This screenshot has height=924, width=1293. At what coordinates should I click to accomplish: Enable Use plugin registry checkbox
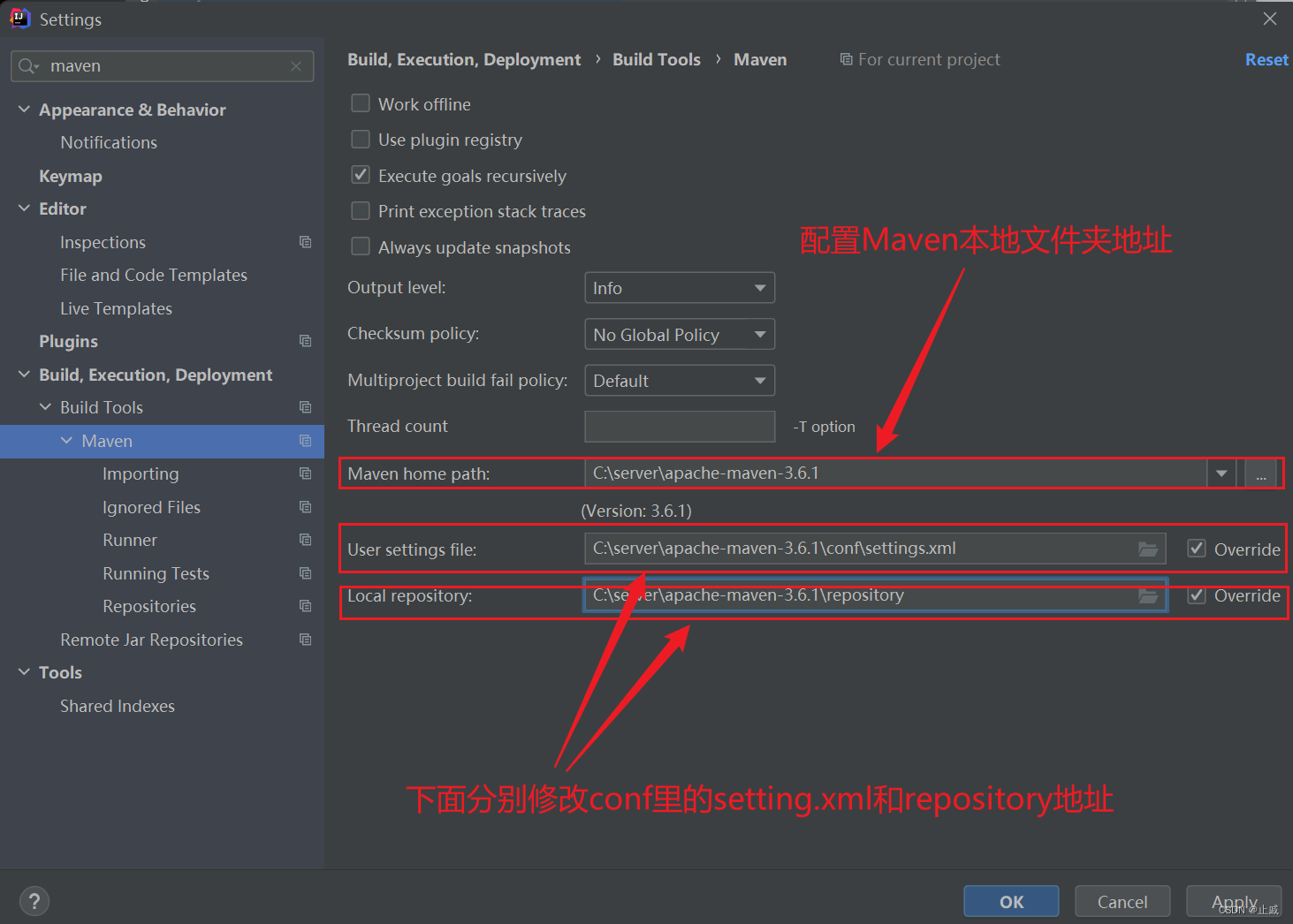pyautogui.click(x=361, y=140)
